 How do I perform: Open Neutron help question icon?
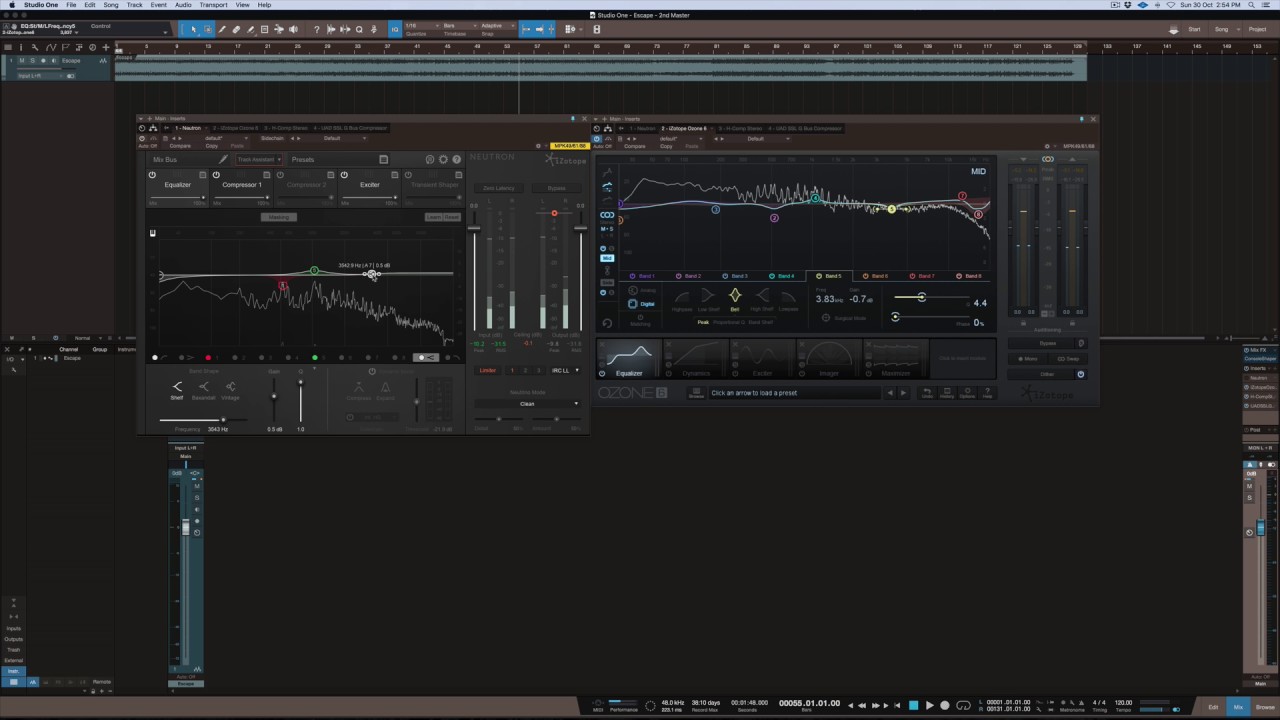[457, 160]
